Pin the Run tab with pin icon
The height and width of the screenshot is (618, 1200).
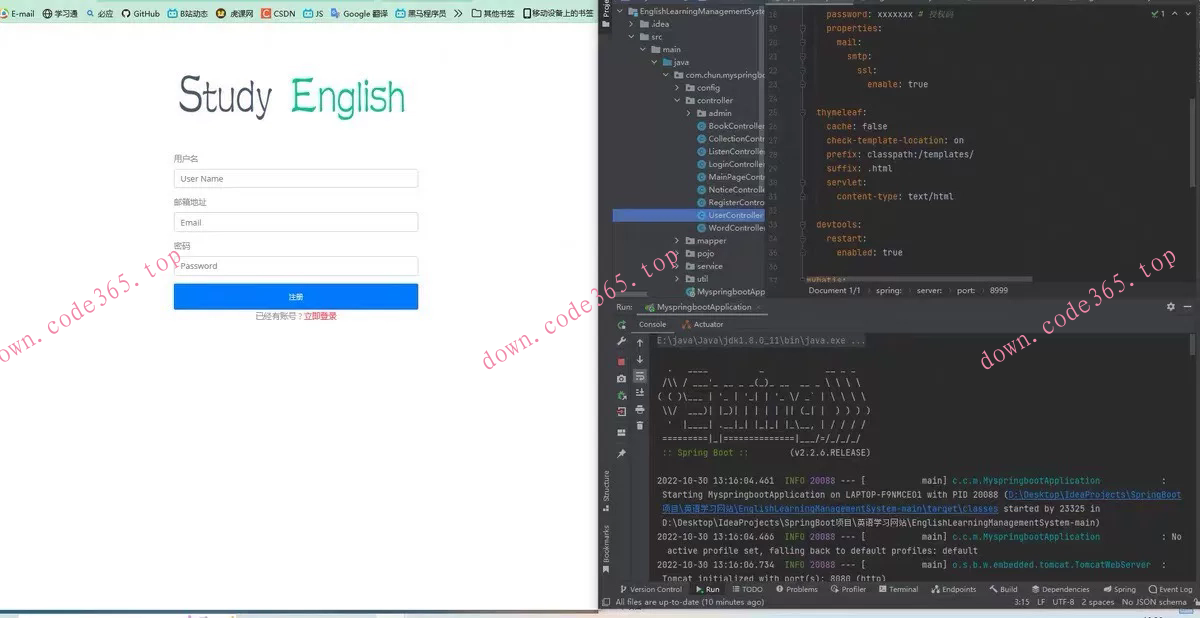click(622, 453)
